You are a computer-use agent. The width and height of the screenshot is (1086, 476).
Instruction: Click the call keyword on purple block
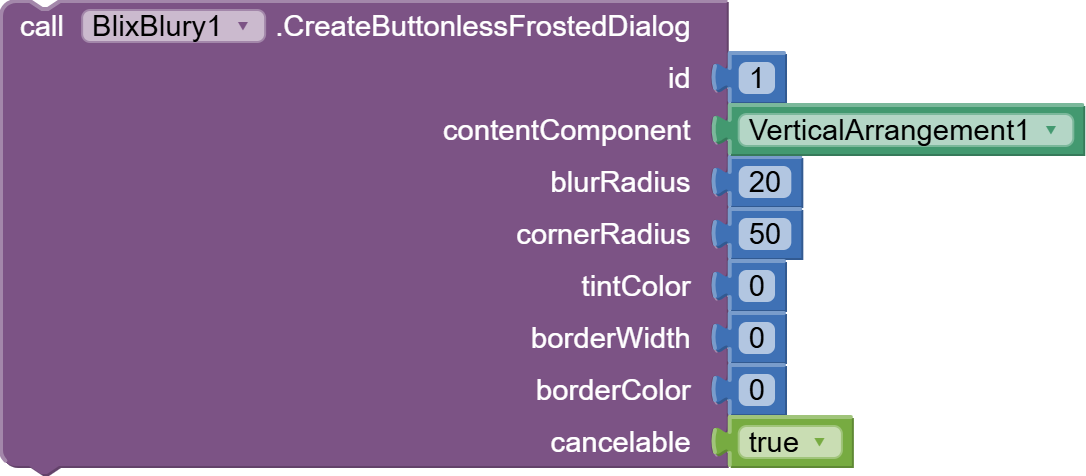pyautogui.click(x=42, y=27)
